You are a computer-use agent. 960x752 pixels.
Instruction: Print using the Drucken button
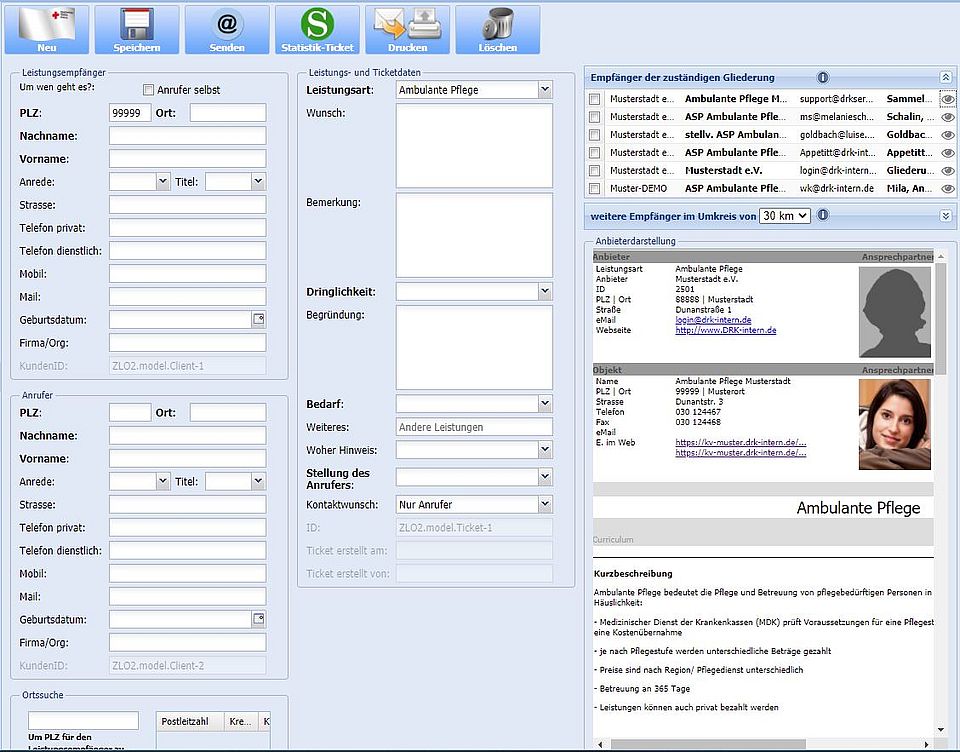click(407, 29)
